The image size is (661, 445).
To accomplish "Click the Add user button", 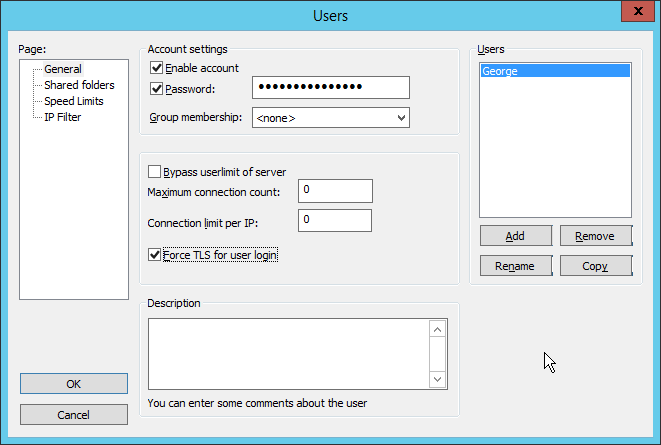I will 516,236.
